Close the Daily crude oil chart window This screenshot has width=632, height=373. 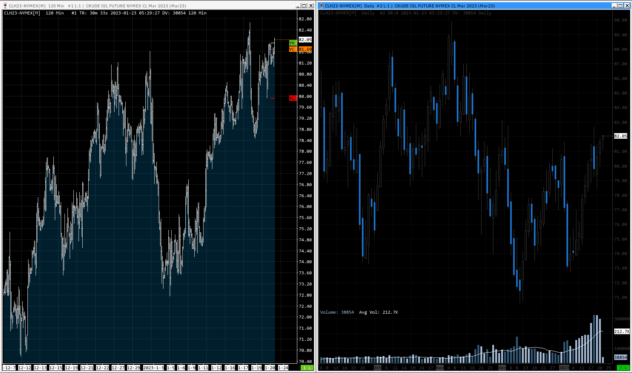pyautogui.click(x=626, y=6)
